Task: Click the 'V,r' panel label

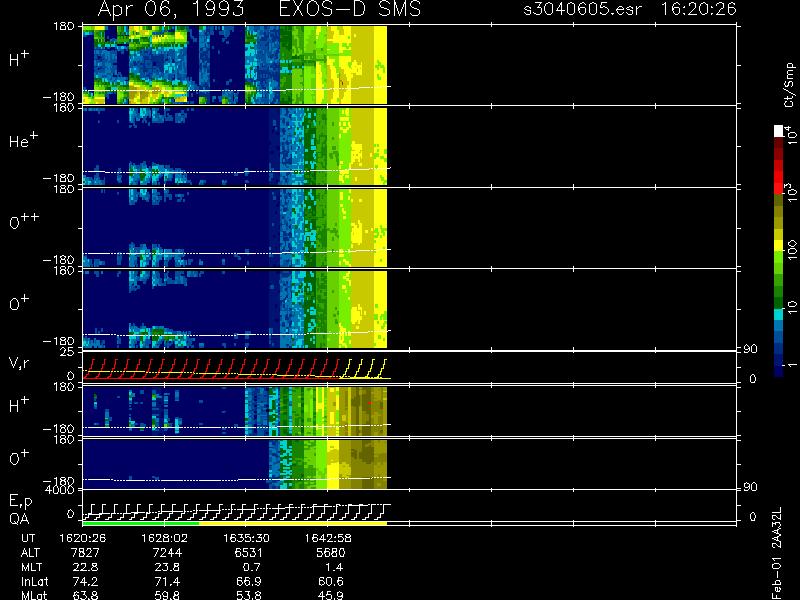Action: pos(19,363)
